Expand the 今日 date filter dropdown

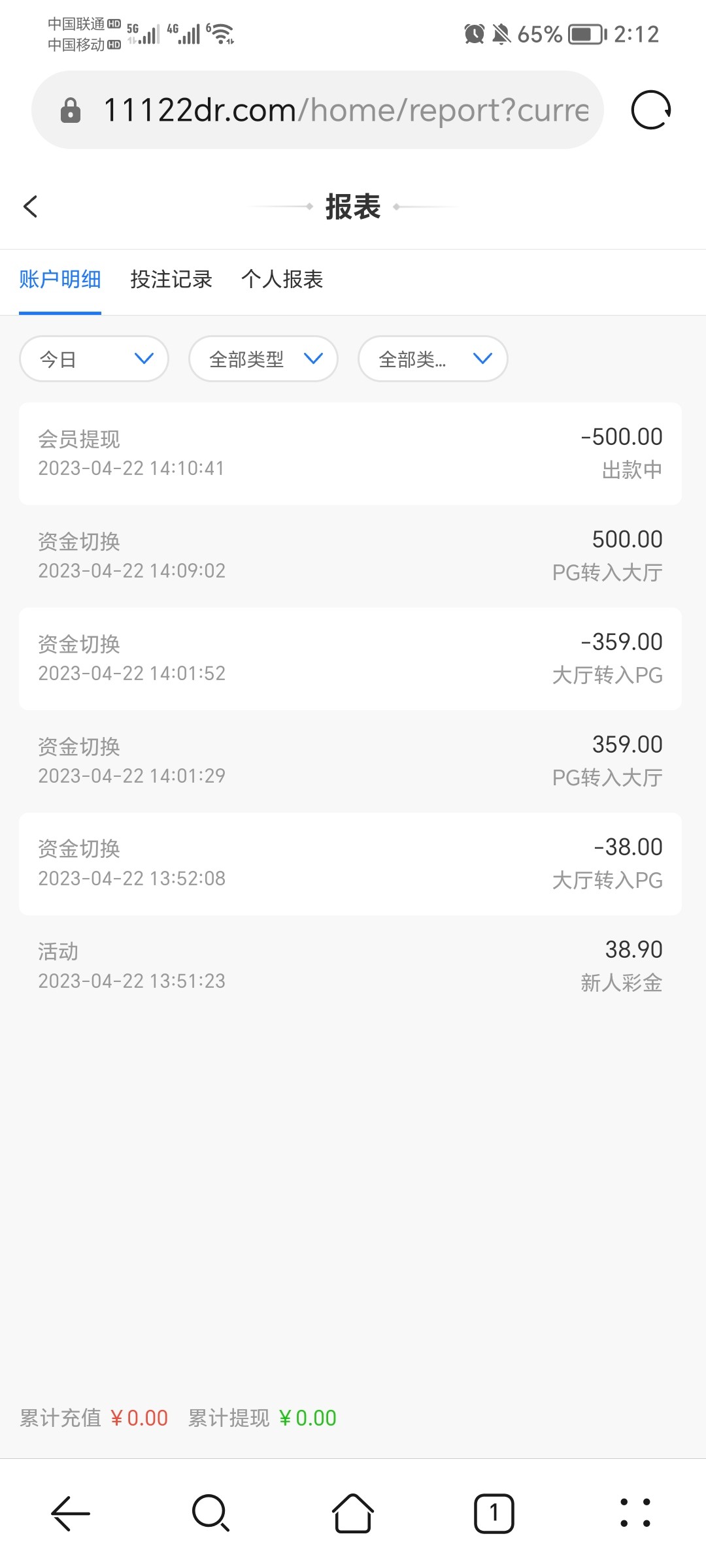pos(94,359)
